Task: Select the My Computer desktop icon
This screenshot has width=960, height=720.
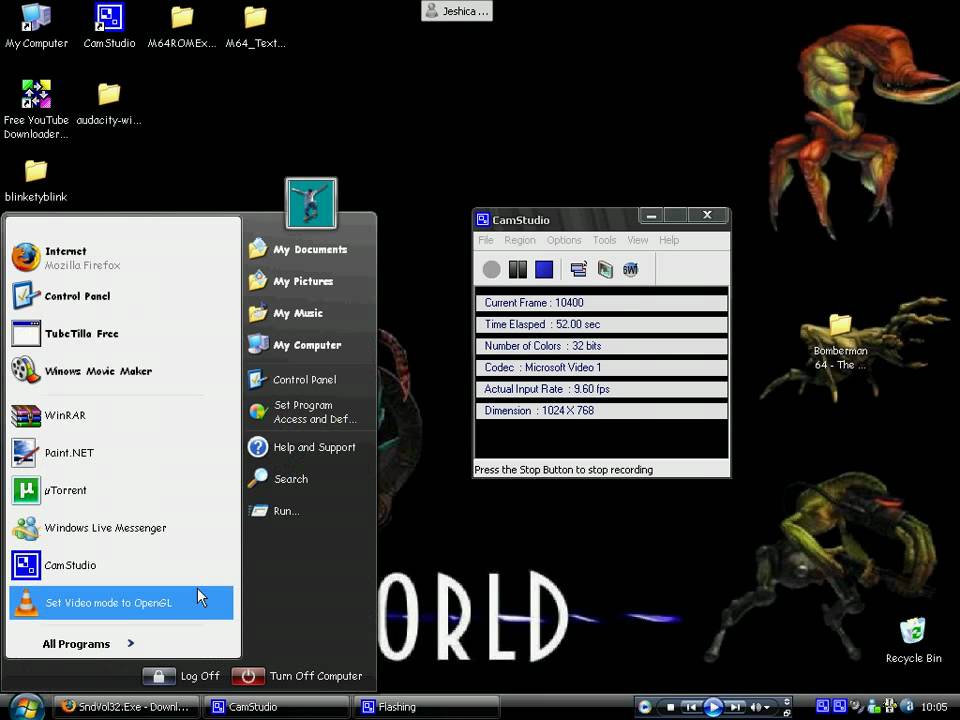Action: pos(36,26)
